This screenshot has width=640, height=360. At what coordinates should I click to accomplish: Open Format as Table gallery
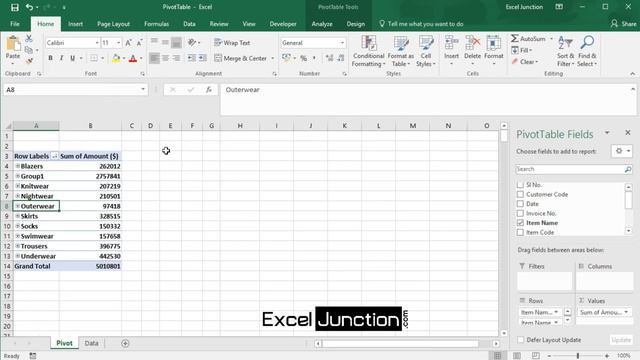coord(400,51)
